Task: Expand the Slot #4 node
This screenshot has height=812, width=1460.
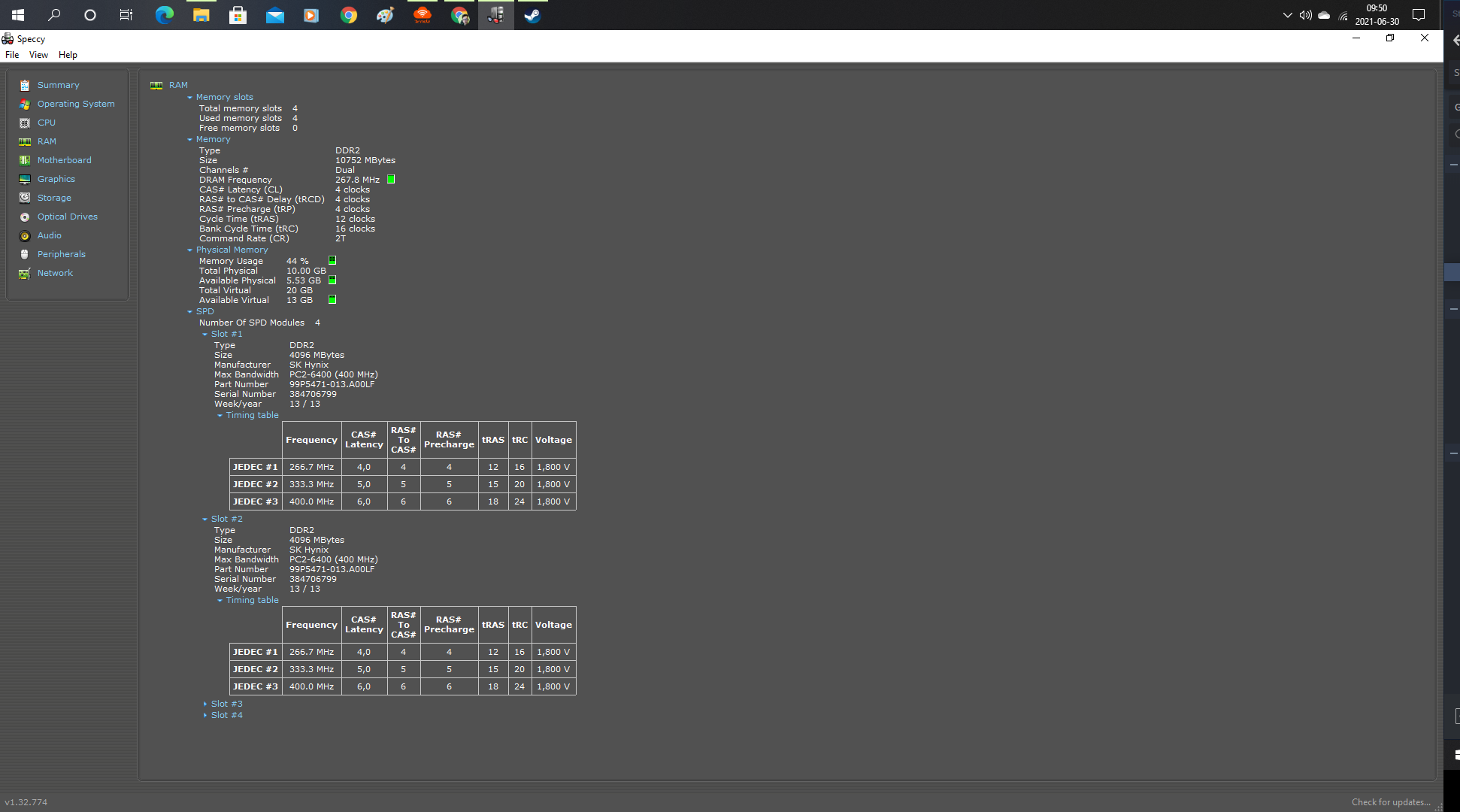Action: [x=205, y=716]
